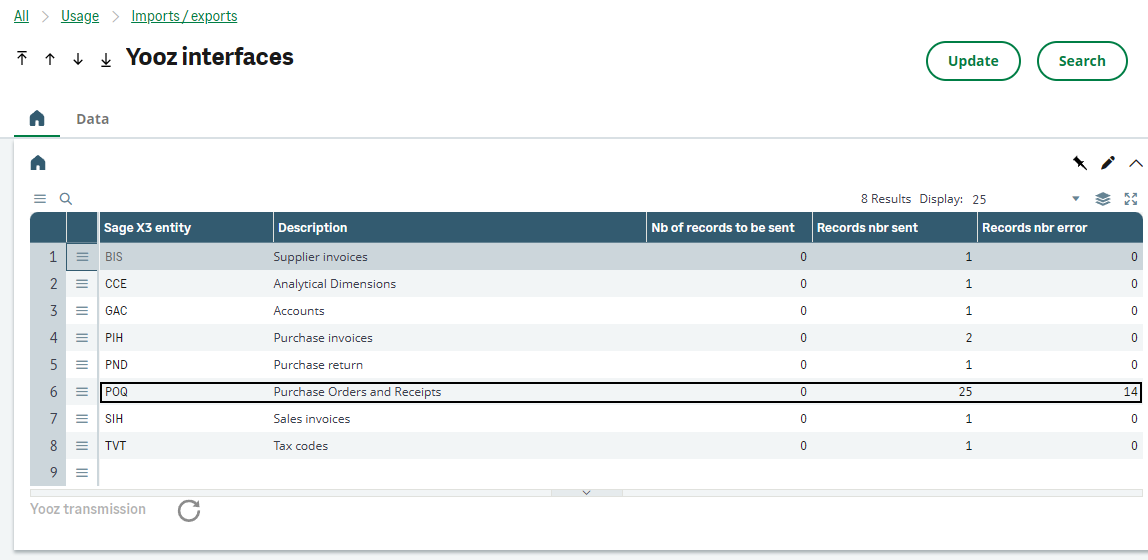Switch to the Data tab

point(93,119)
